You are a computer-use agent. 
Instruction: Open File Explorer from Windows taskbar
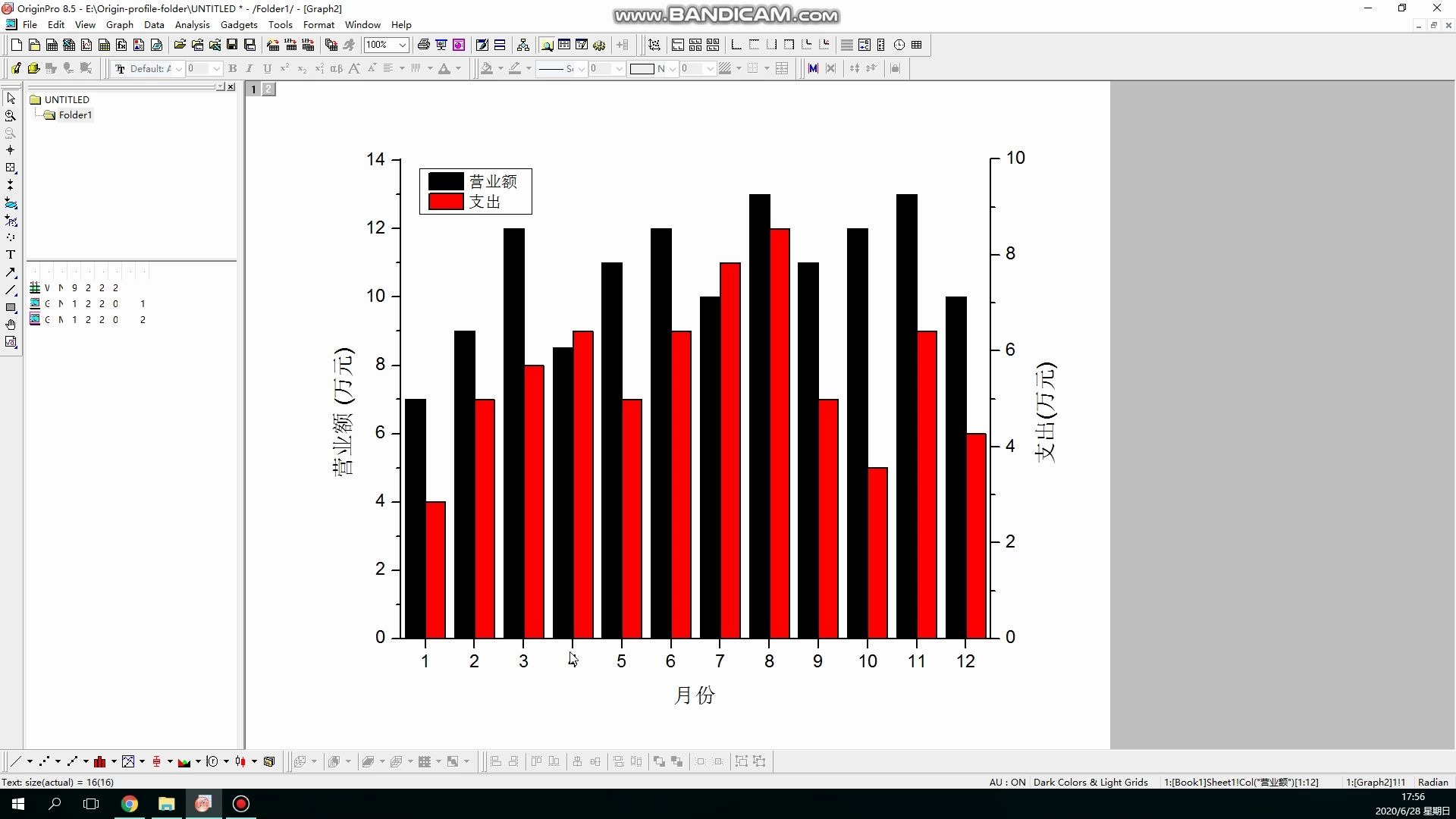point(166,804)
